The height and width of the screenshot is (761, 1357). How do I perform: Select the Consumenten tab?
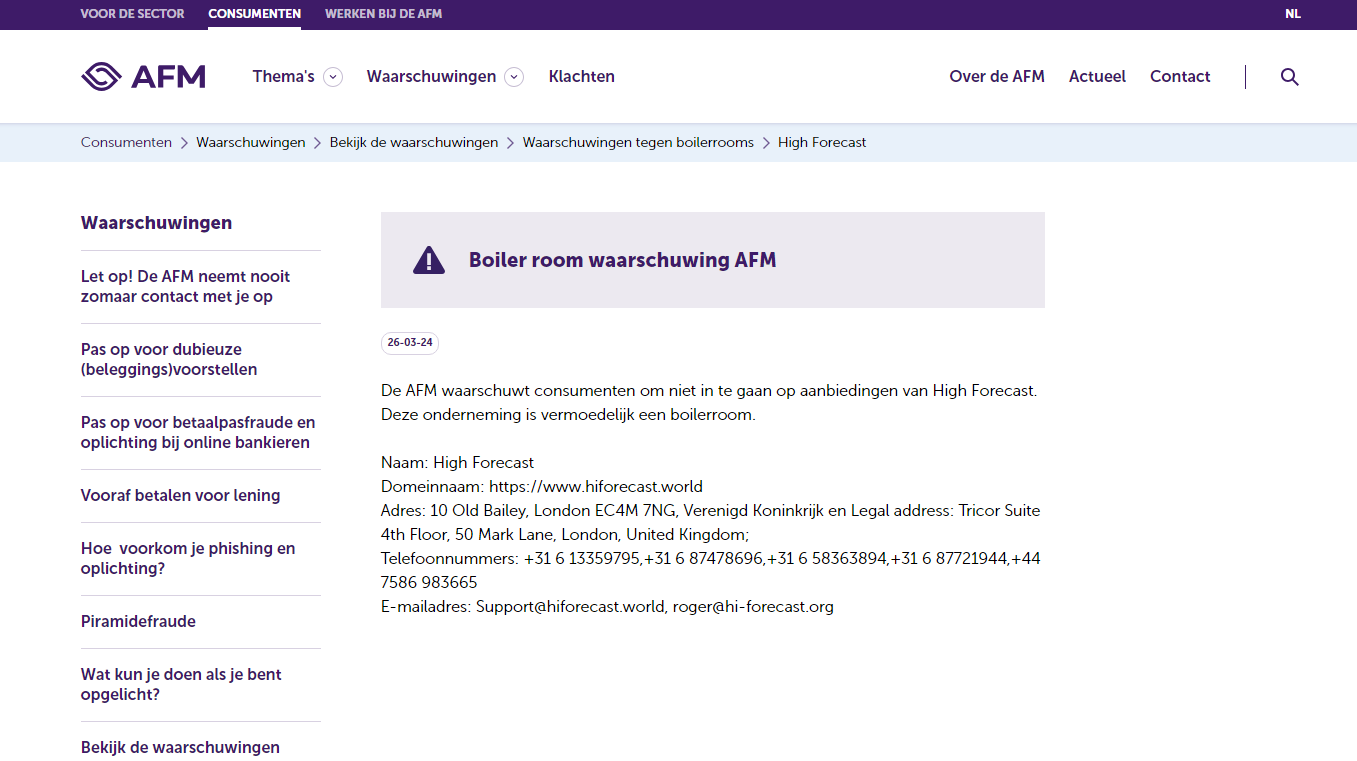point(254,14)
